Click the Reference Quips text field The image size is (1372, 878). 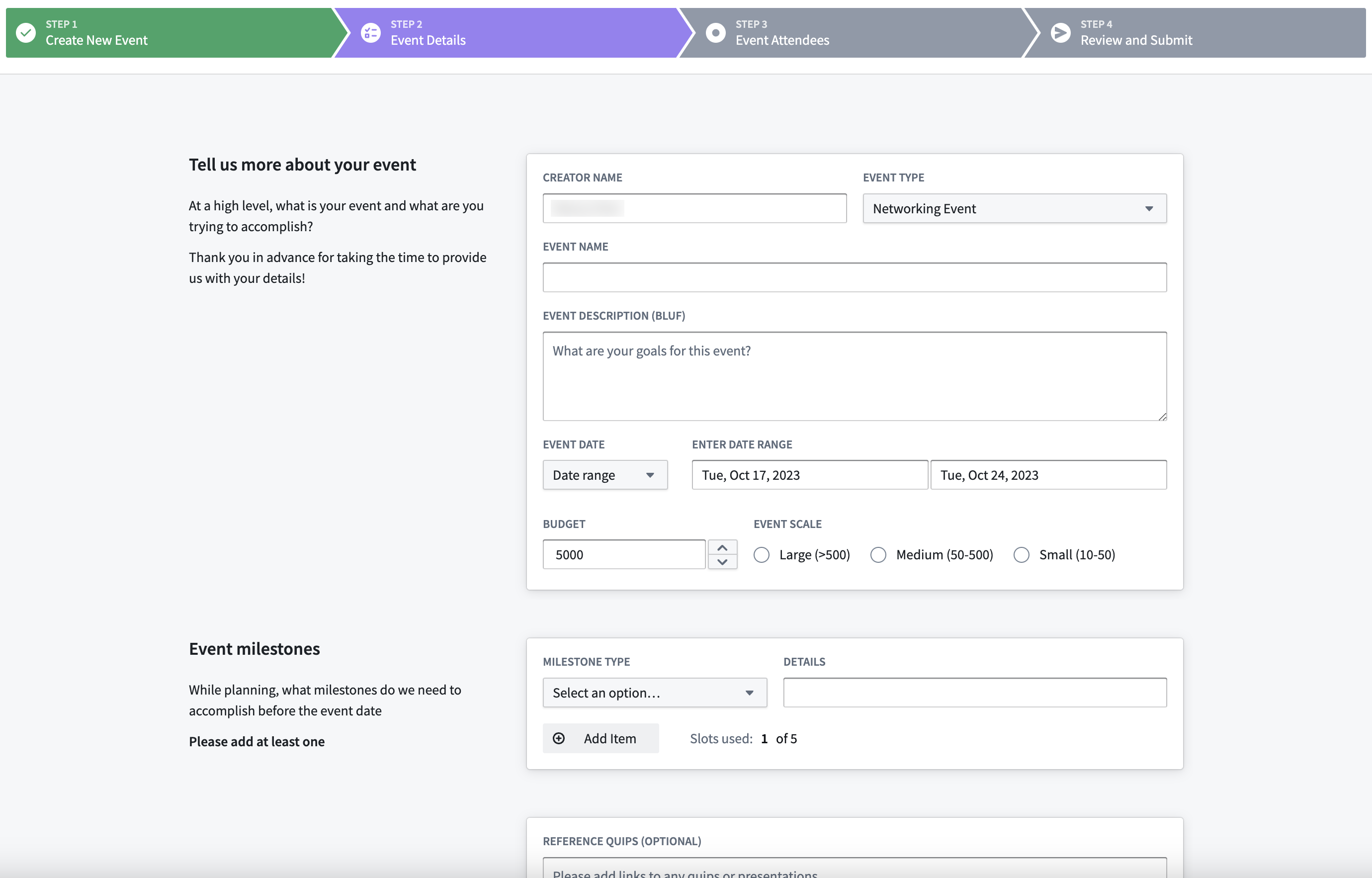855,868
